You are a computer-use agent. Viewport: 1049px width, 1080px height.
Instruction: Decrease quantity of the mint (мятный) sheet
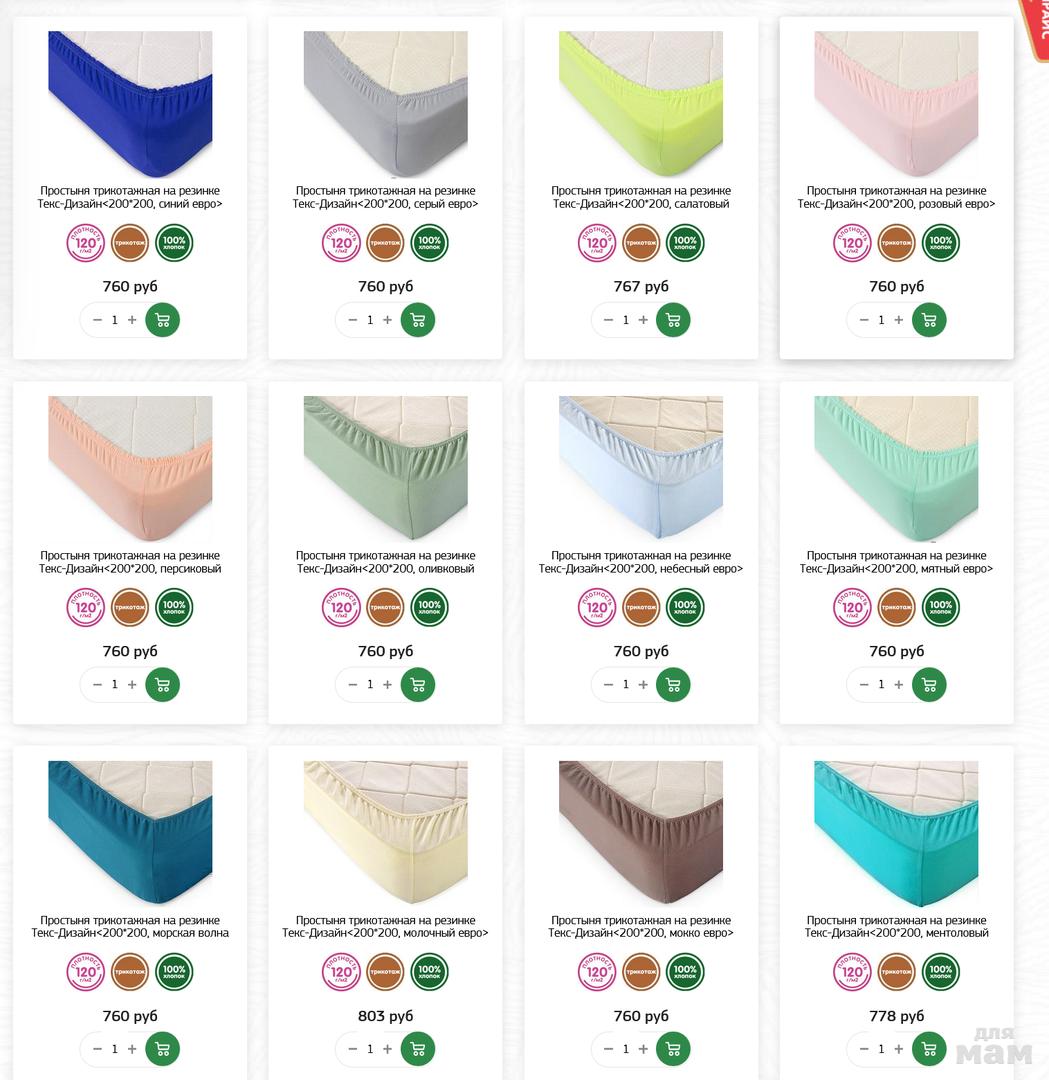pos(864,685)
